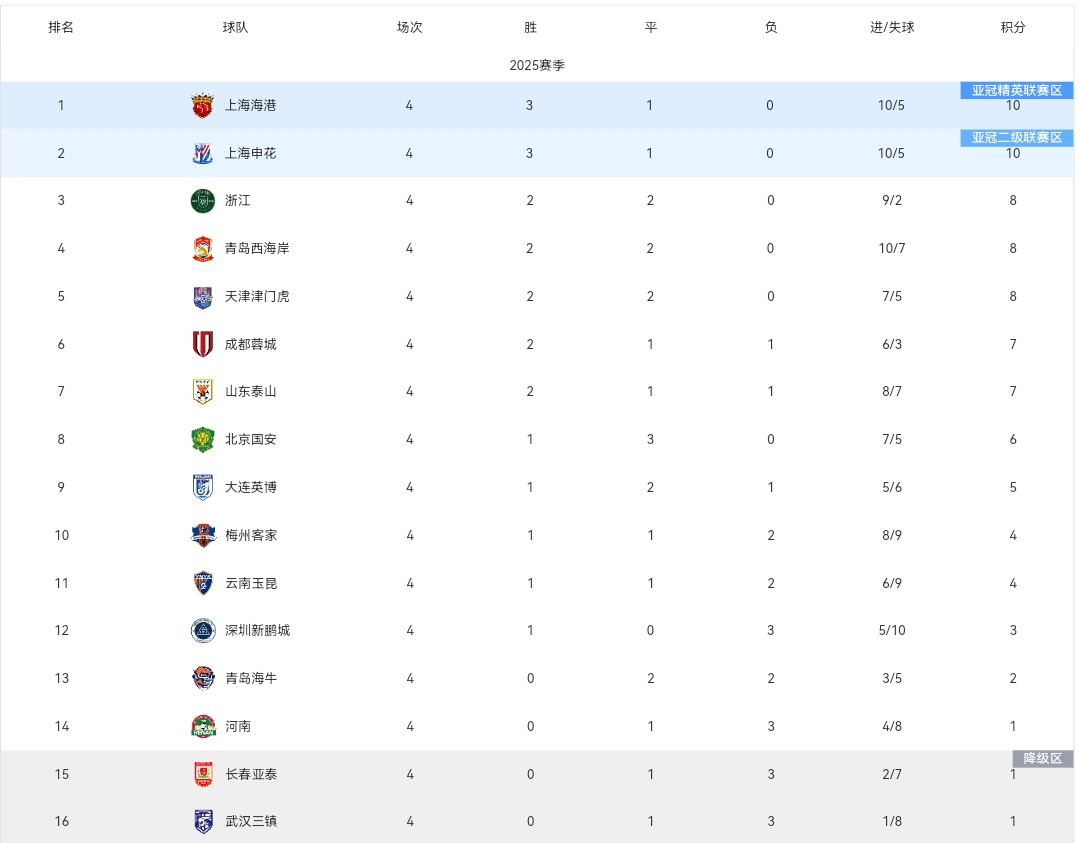
Task: Open the 梅州客家 team name link
Action: (251, 535)
